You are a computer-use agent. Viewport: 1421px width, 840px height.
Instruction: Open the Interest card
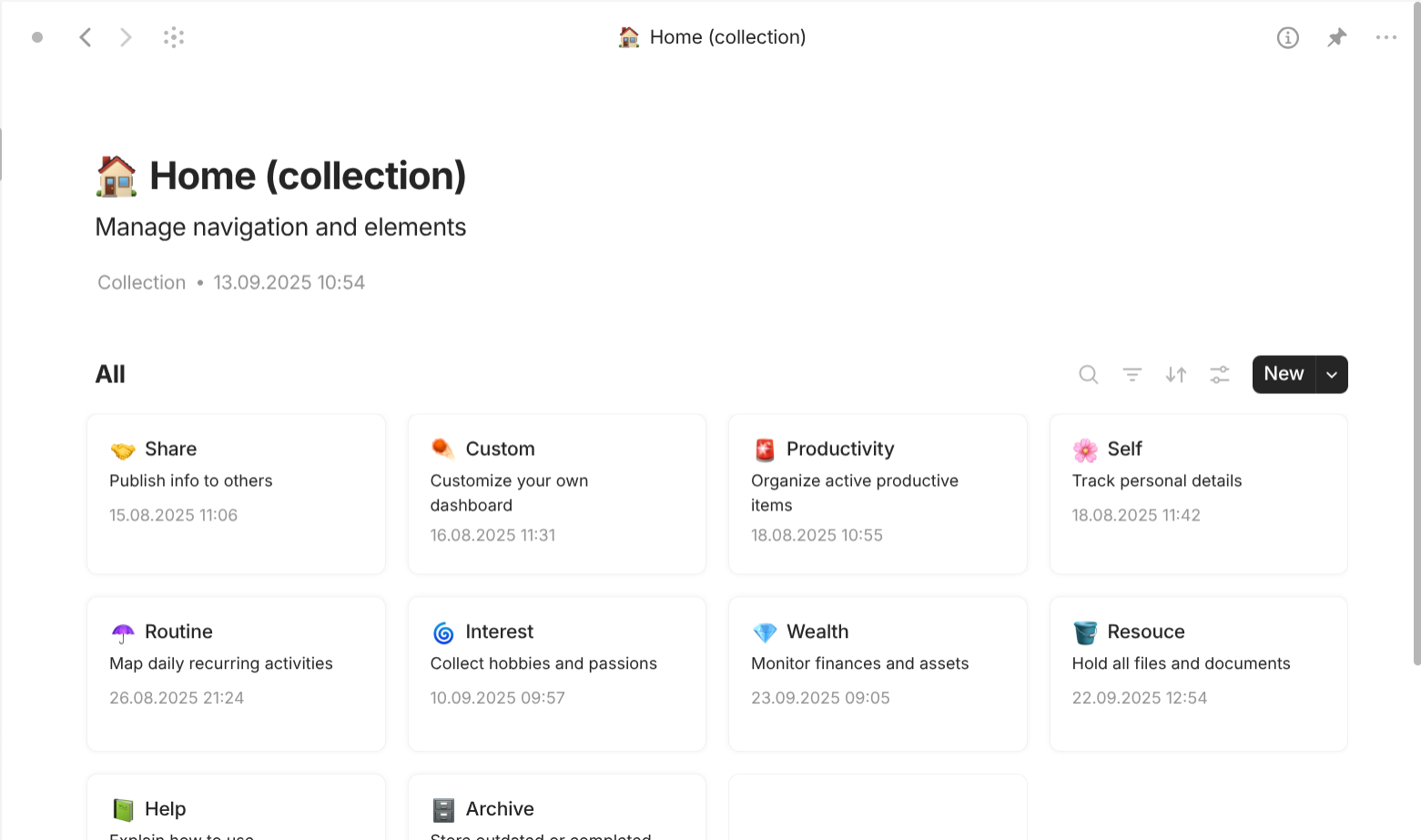click(556, 673)
